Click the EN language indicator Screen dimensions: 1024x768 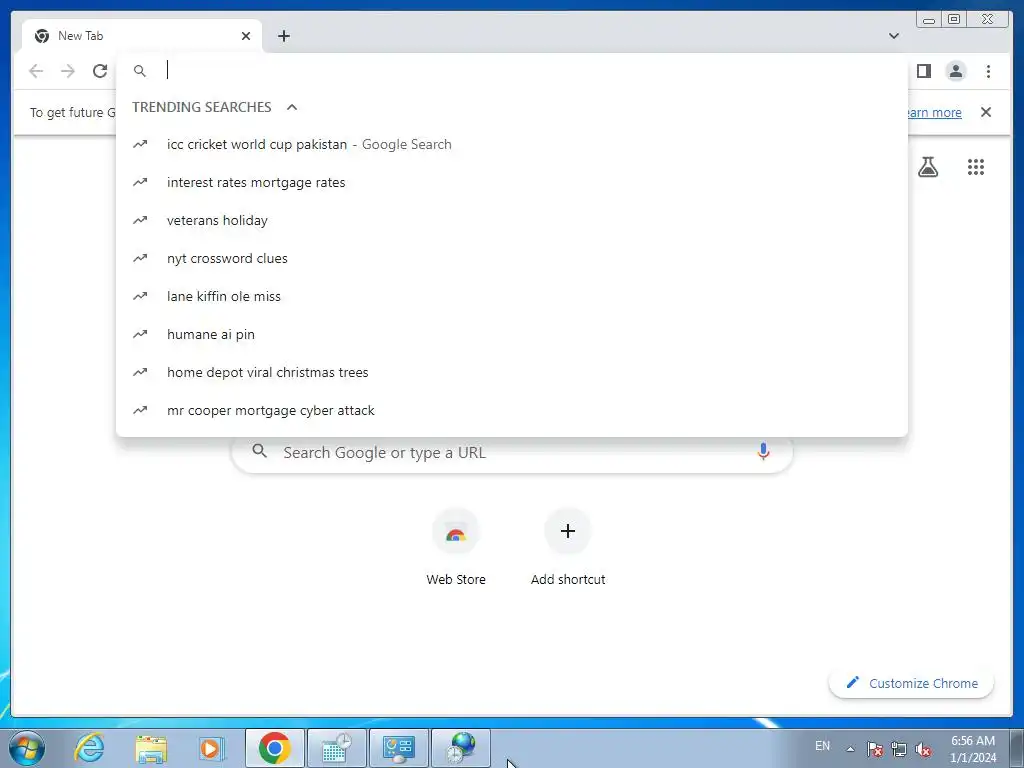click(823, 746)
